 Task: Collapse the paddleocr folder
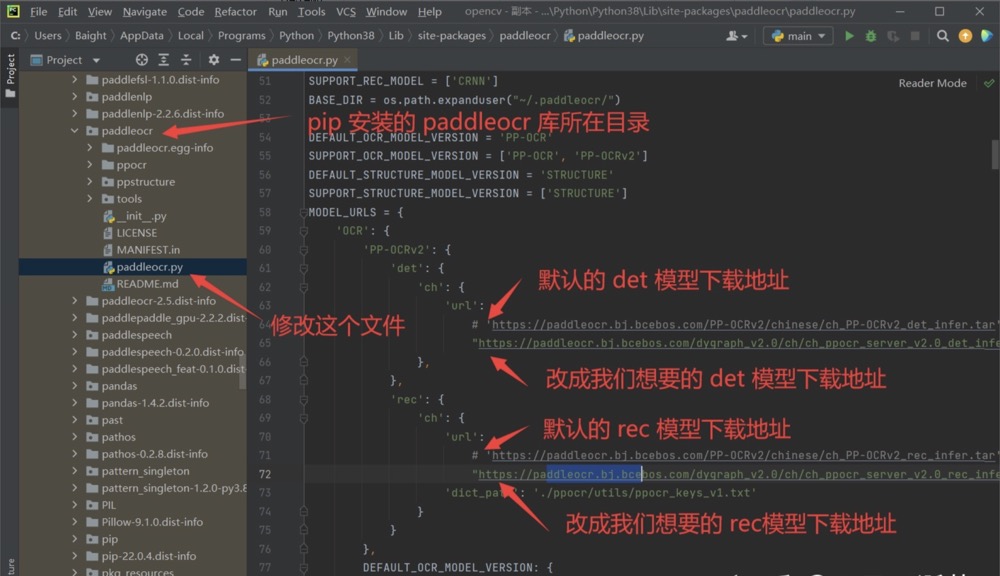coord(75,131)
